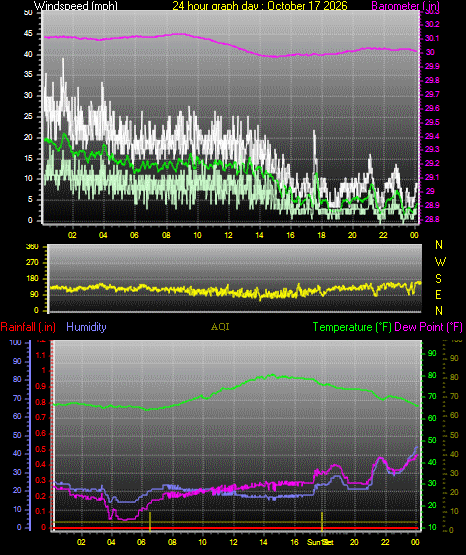Click the '270' wind direction axis value
Viewport: 466px width, 555px height.
(x=32, y=263)
